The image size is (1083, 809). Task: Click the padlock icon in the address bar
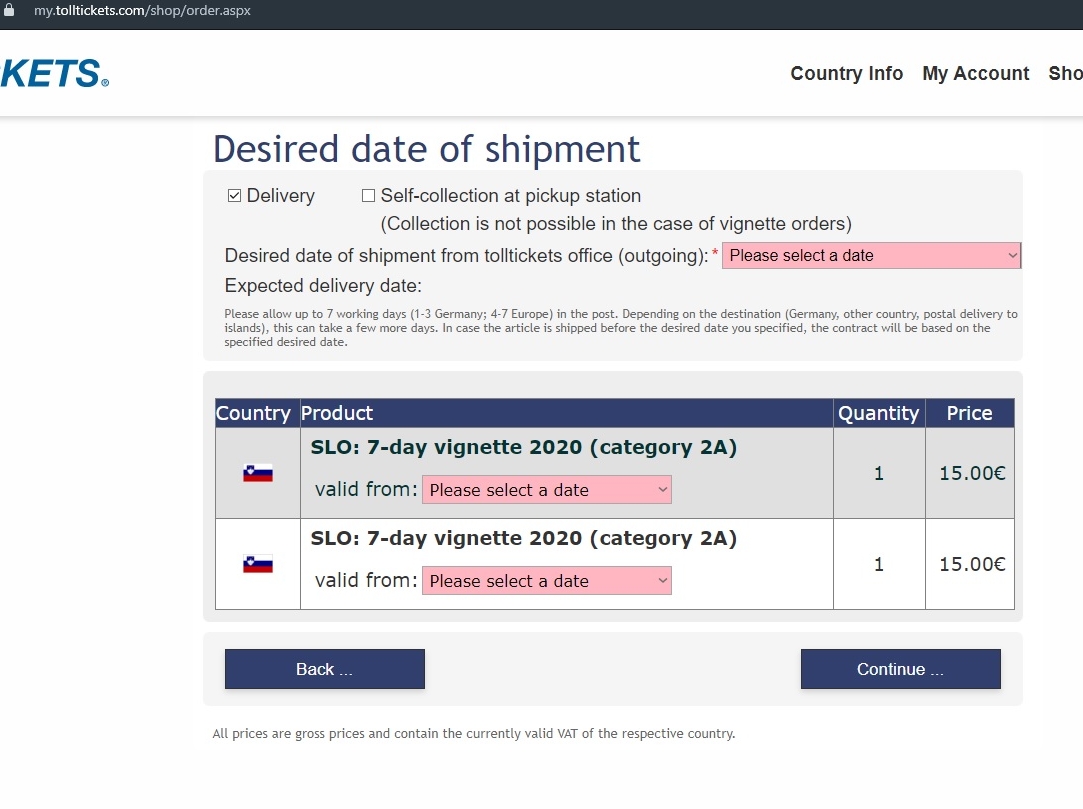(x=10, y=10)
